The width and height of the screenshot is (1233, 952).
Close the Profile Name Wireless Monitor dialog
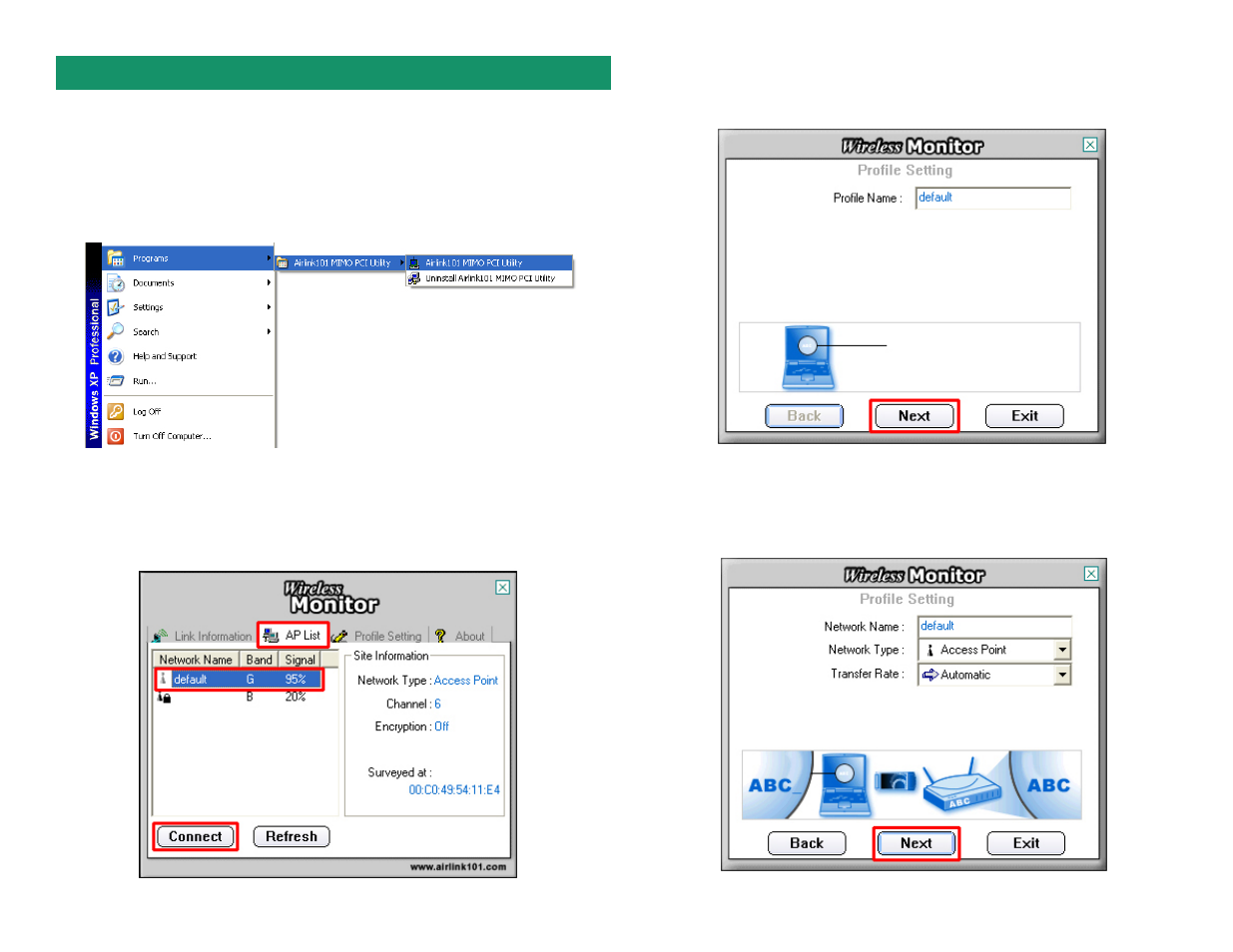tap(1090, 145)
